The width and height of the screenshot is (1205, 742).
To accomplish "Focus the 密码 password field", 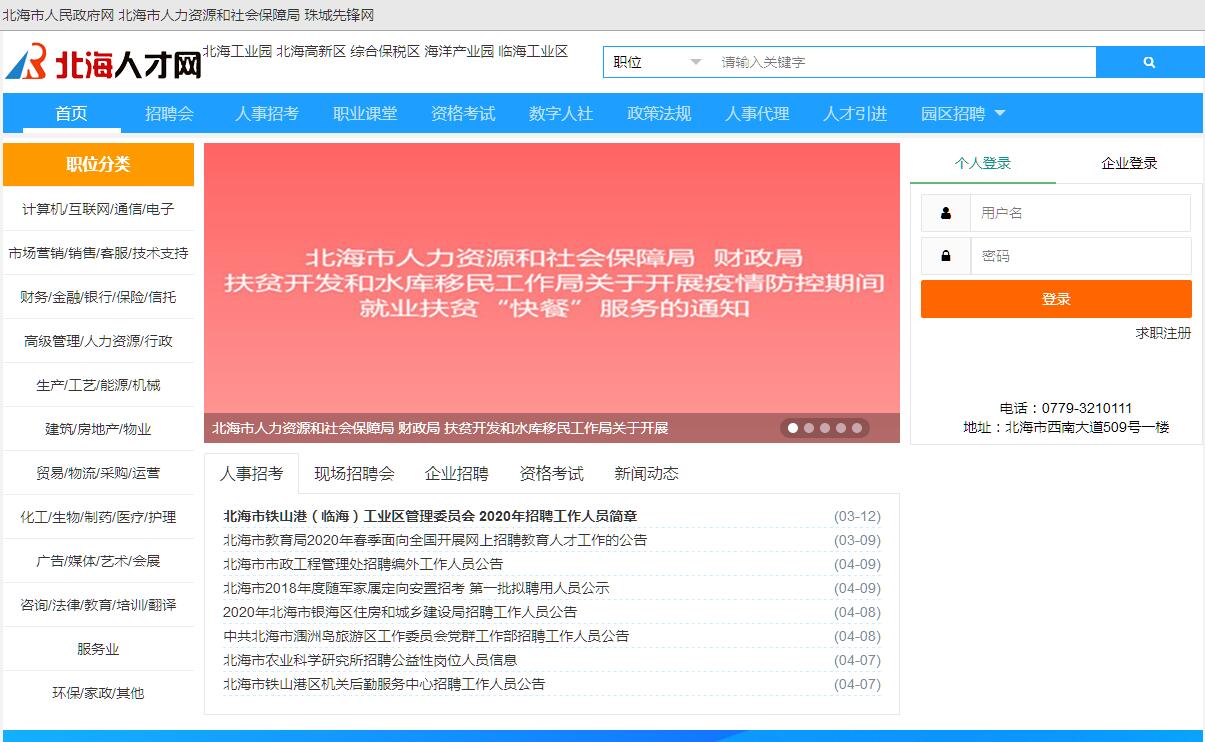I will pos(1080,256).
